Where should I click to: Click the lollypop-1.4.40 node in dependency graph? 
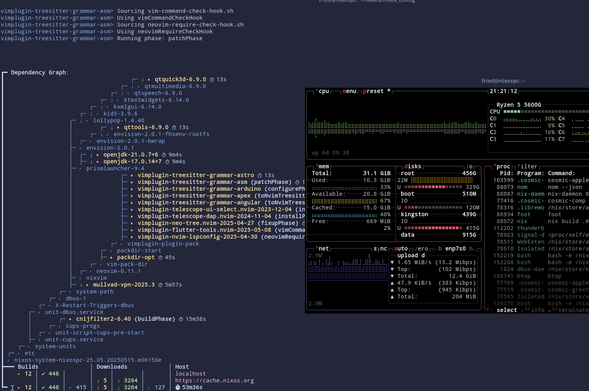pos(119,121)
